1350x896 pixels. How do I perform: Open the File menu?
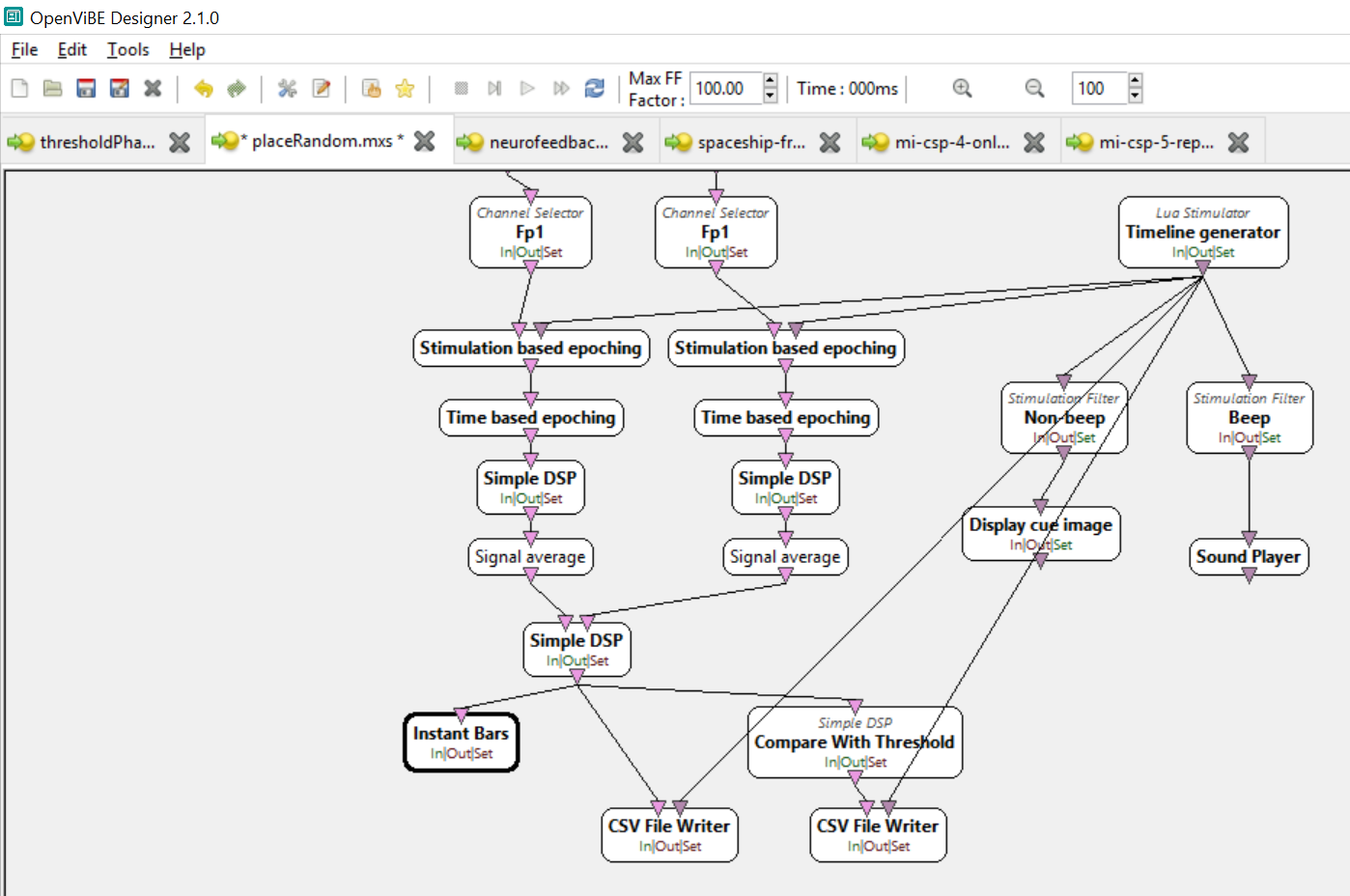[24, 49]
